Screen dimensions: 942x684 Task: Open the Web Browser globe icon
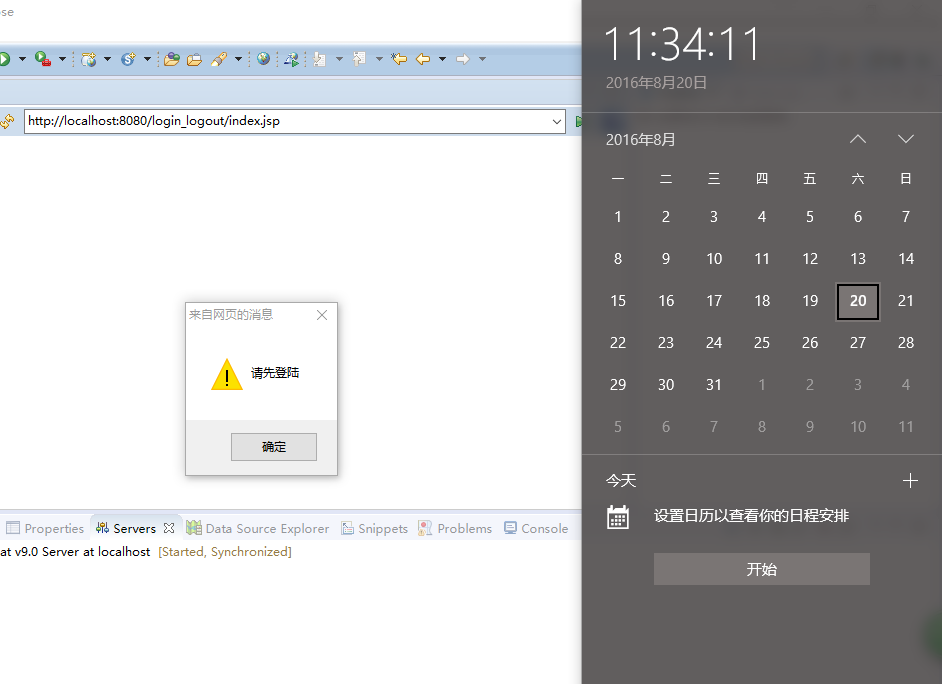pos(263,58)
